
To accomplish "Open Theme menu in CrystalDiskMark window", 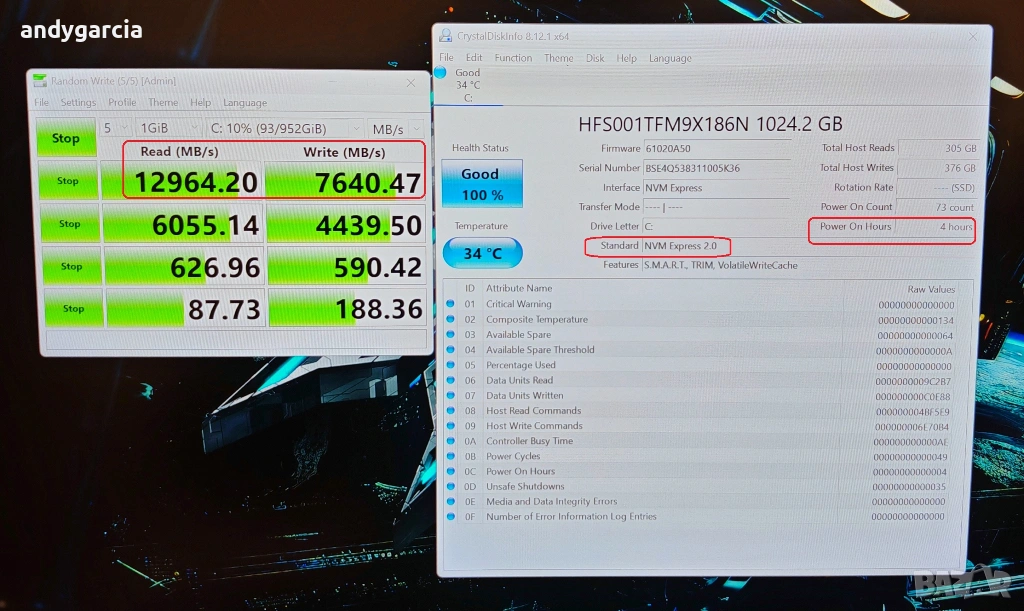I will [163, 102].
